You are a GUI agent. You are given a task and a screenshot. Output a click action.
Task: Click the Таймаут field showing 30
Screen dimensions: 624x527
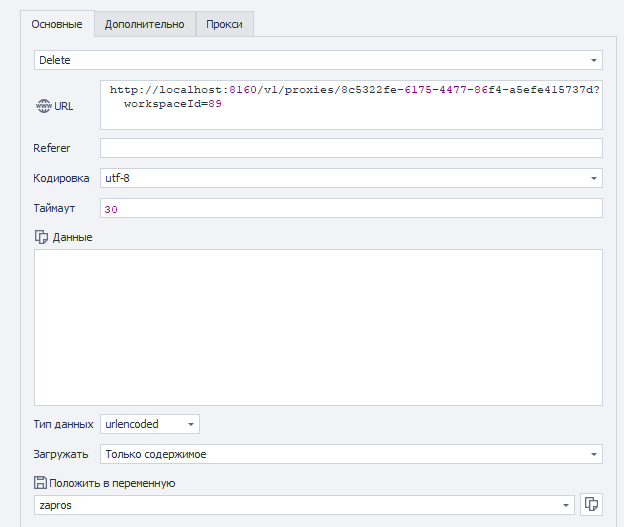pyautogui.click(x=350, y=208)
